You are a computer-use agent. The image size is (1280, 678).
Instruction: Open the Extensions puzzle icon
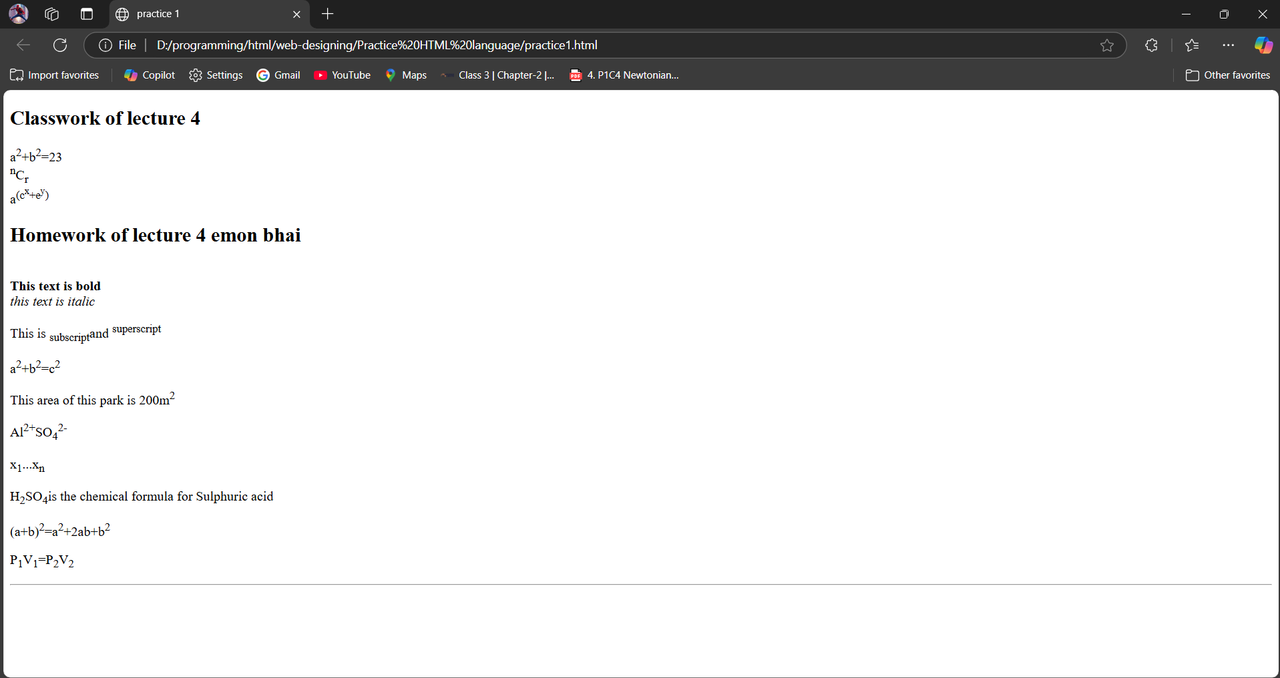(x=1151, y=45)
